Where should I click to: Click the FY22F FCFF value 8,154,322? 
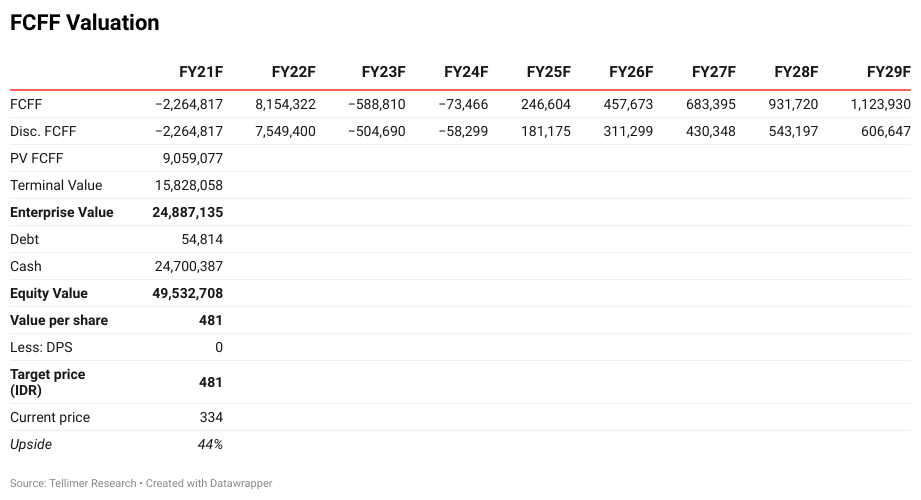pos(285,105)
